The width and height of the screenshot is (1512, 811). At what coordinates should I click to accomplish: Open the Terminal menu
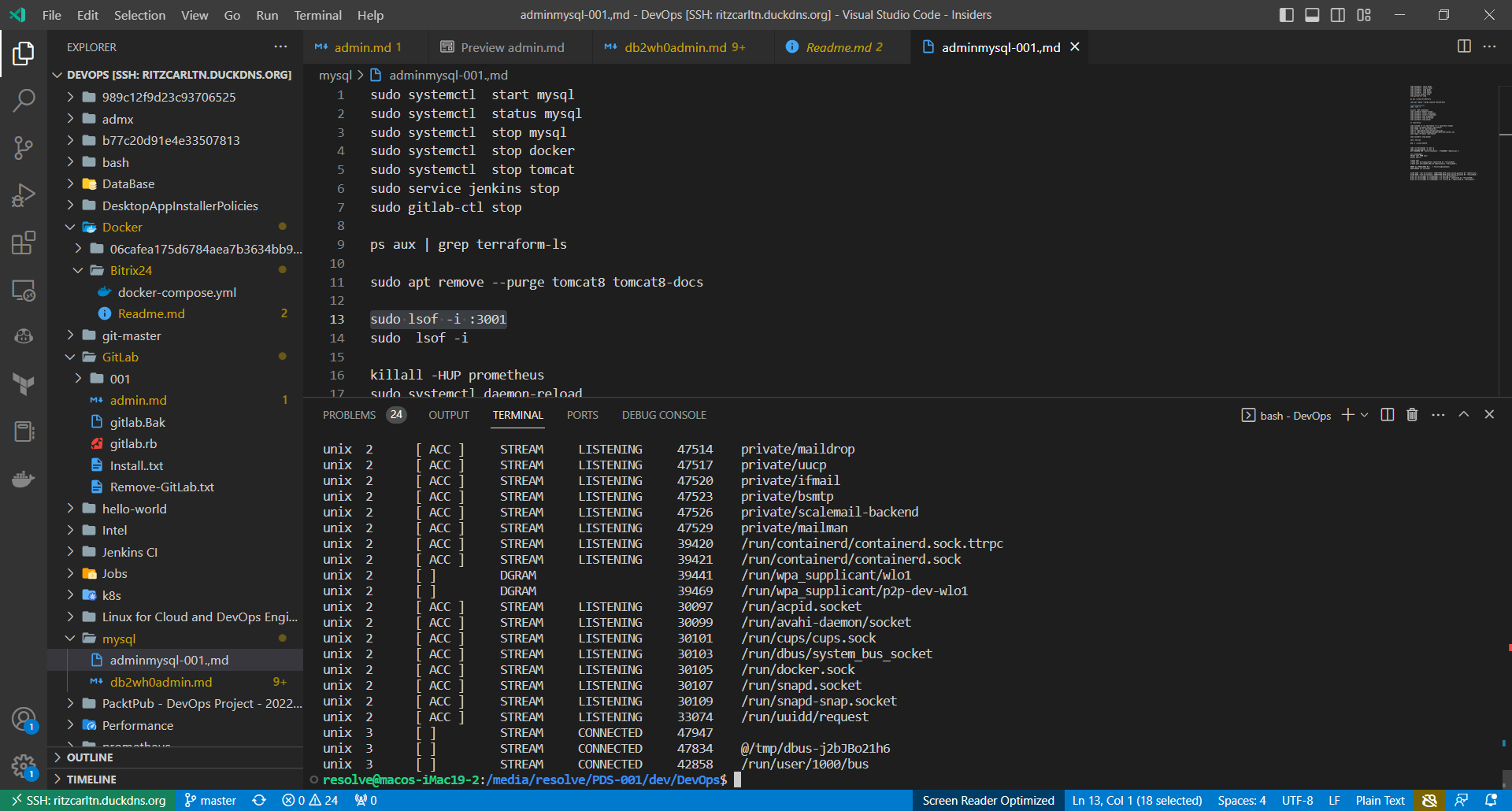[317, 15]
